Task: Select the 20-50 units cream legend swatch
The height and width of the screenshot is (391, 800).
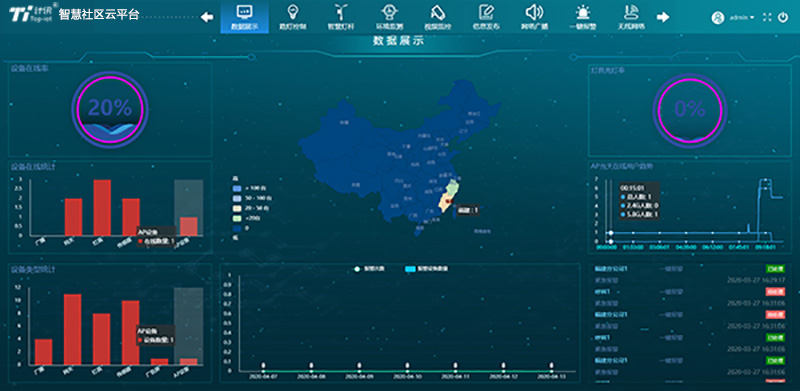Action: (236, 208)
